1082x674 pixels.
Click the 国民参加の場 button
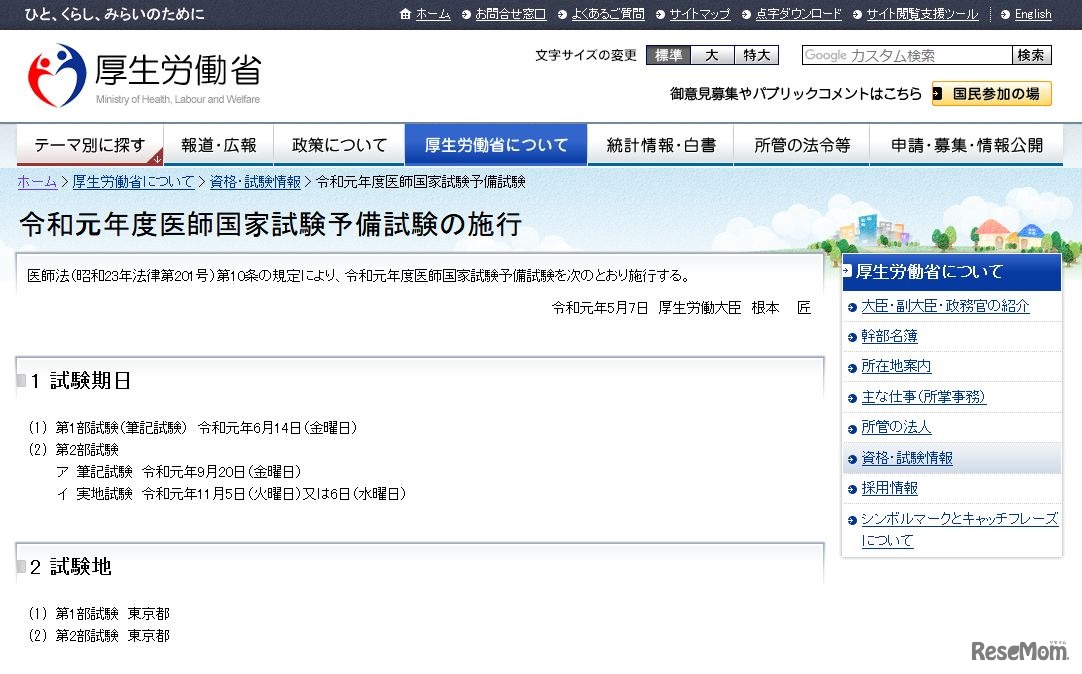pos(992,94)
